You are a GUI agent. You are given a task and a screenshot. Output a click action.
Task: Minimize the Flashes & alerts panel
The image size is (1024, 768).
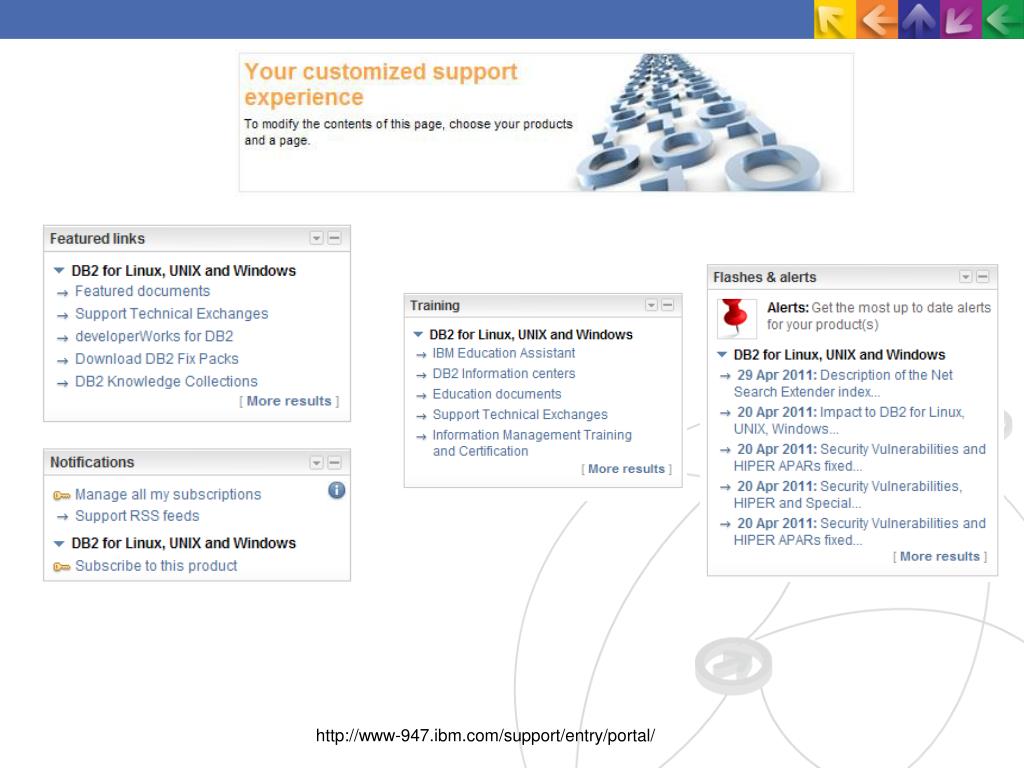point(982,277)
